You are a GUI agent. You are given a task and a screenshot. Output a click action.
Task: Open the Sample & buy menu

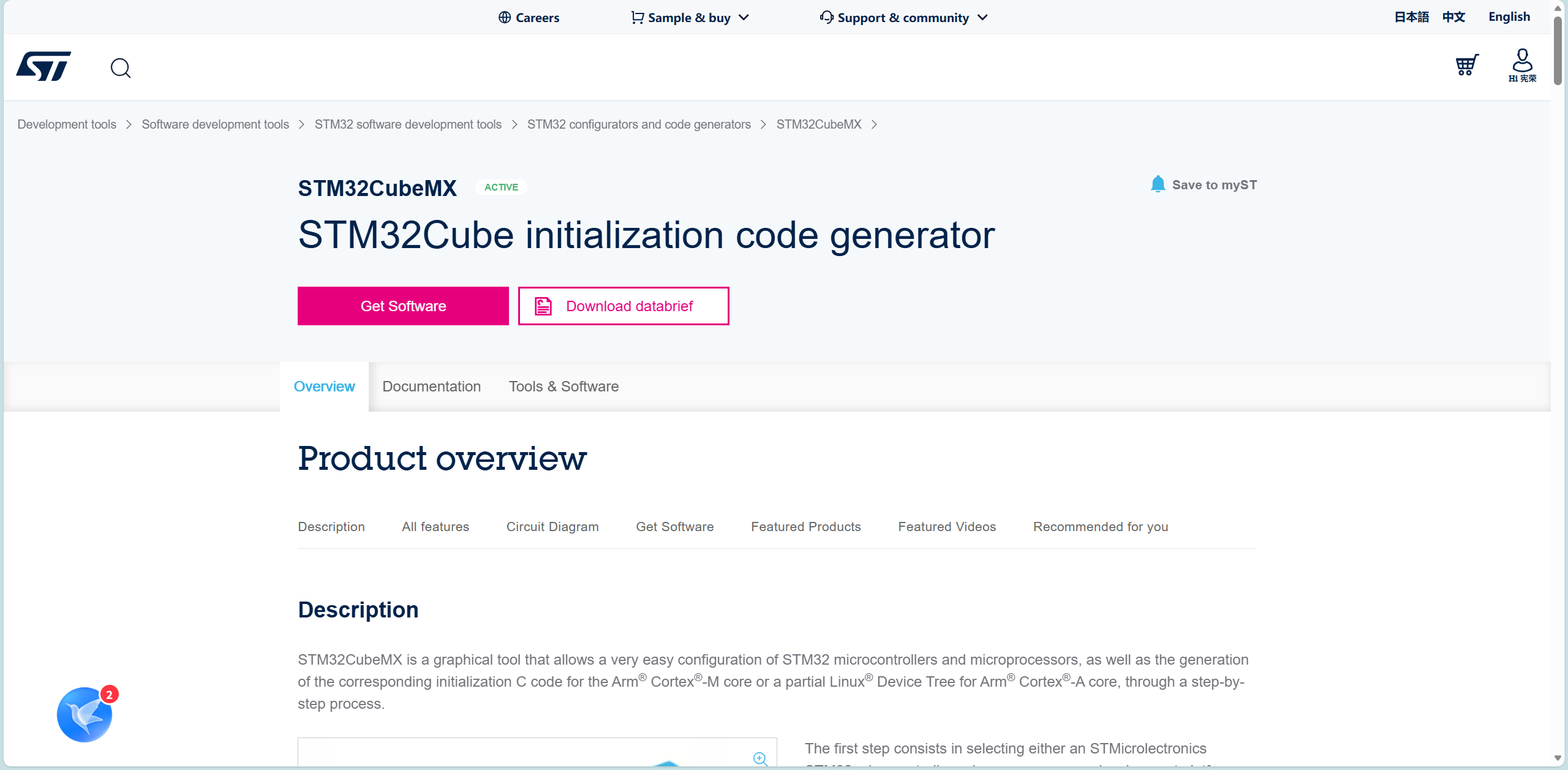(689, 17)
